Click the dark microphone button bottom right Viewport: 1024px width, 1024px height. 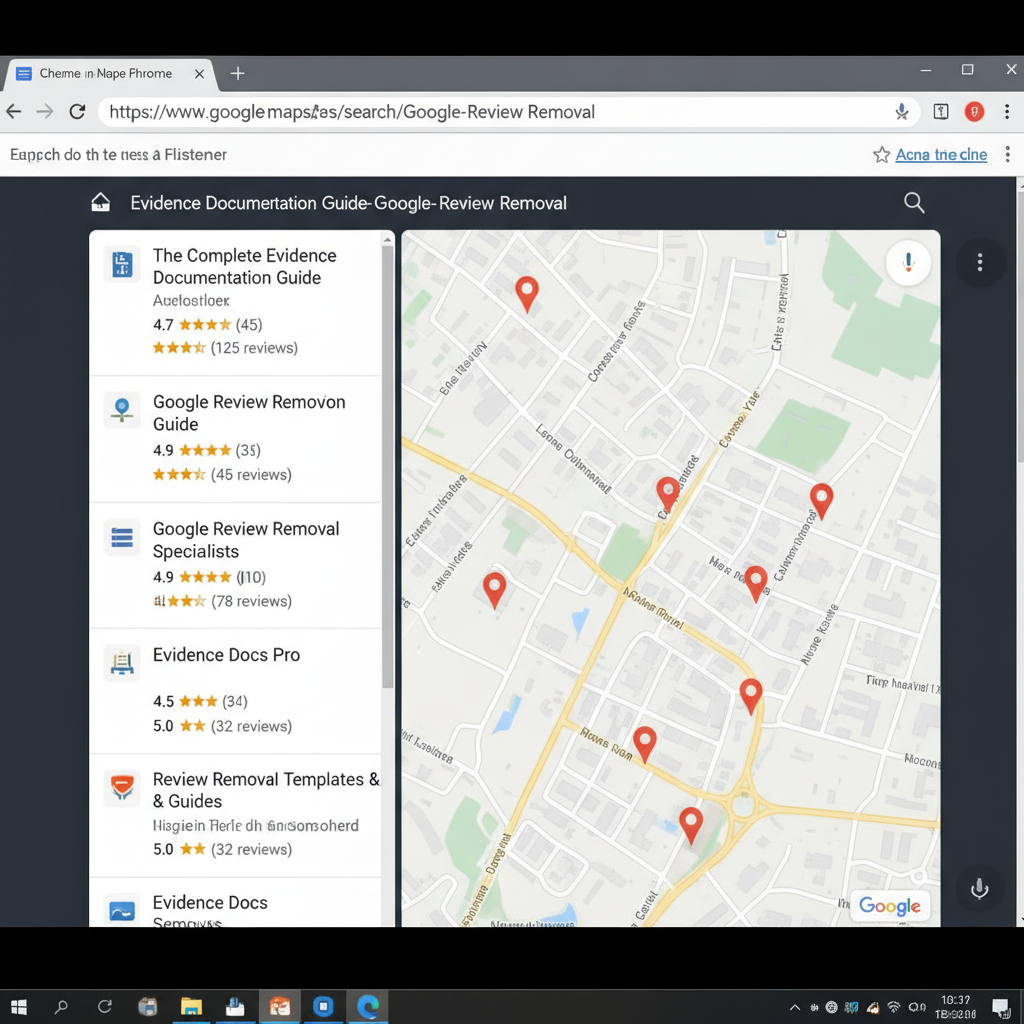point(980,888)
